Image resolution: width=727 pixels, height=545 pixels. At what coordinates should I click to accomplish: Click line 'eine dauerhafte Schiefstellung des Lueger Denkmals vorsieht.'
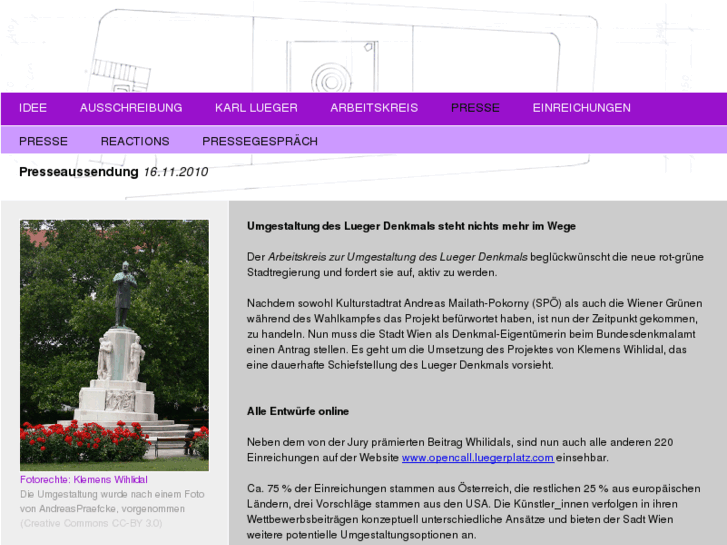point(400,365)
